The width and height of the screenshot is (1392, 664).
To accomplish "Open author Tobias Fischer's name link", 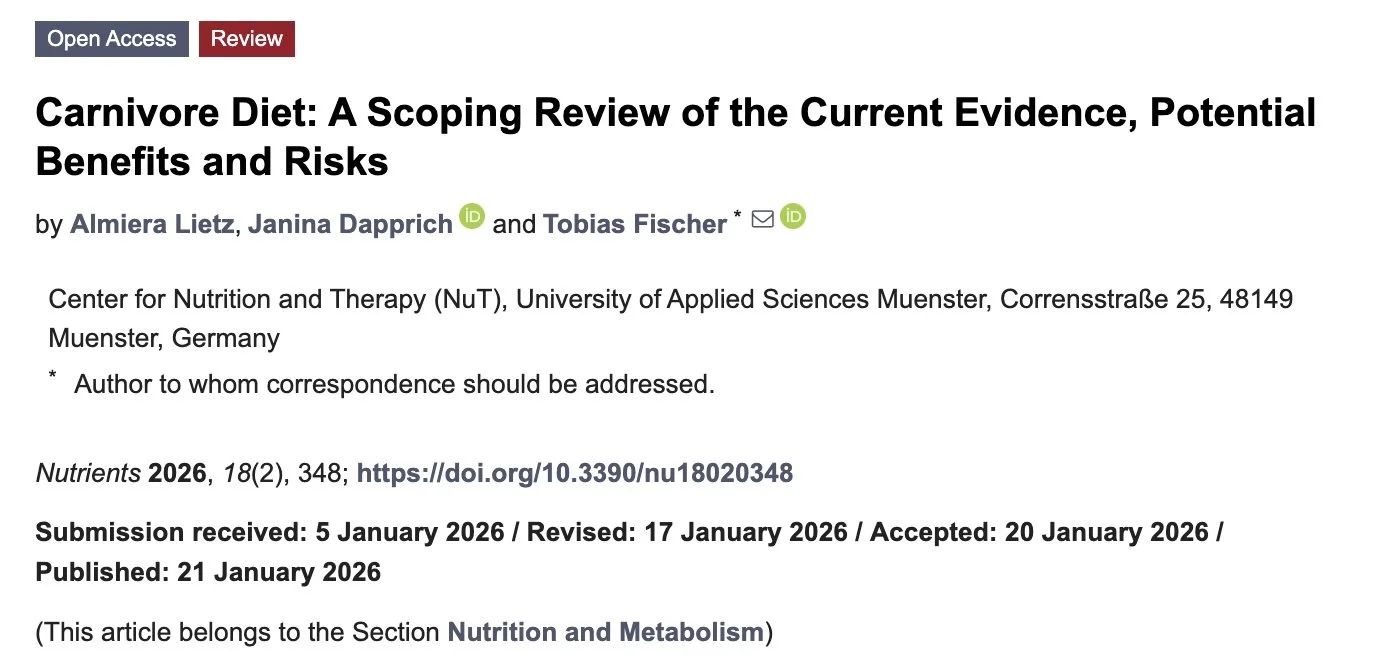I will [635, 224].
